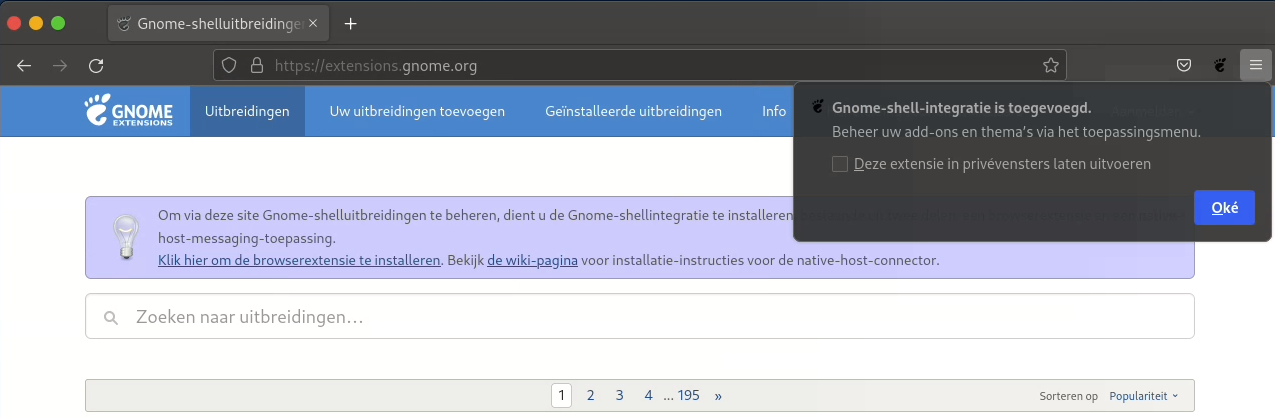Viewport: 1275px width, 418px height.
Task: Open 'Uw uitbreidingen toevoegen' nav item
Action: coord(417,111)
